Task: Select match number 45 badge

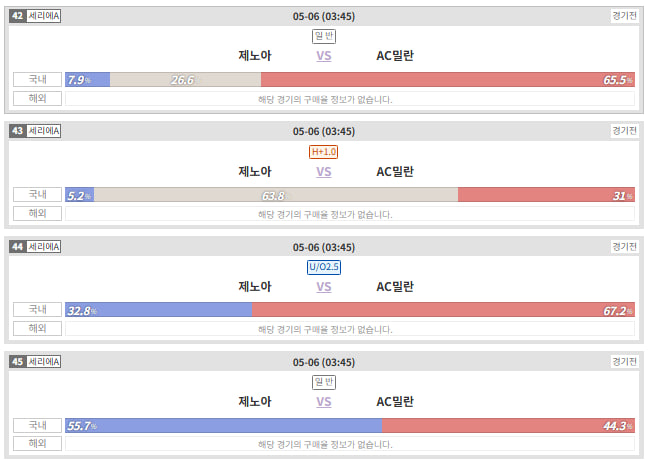Action: click(x=17, y=362)
